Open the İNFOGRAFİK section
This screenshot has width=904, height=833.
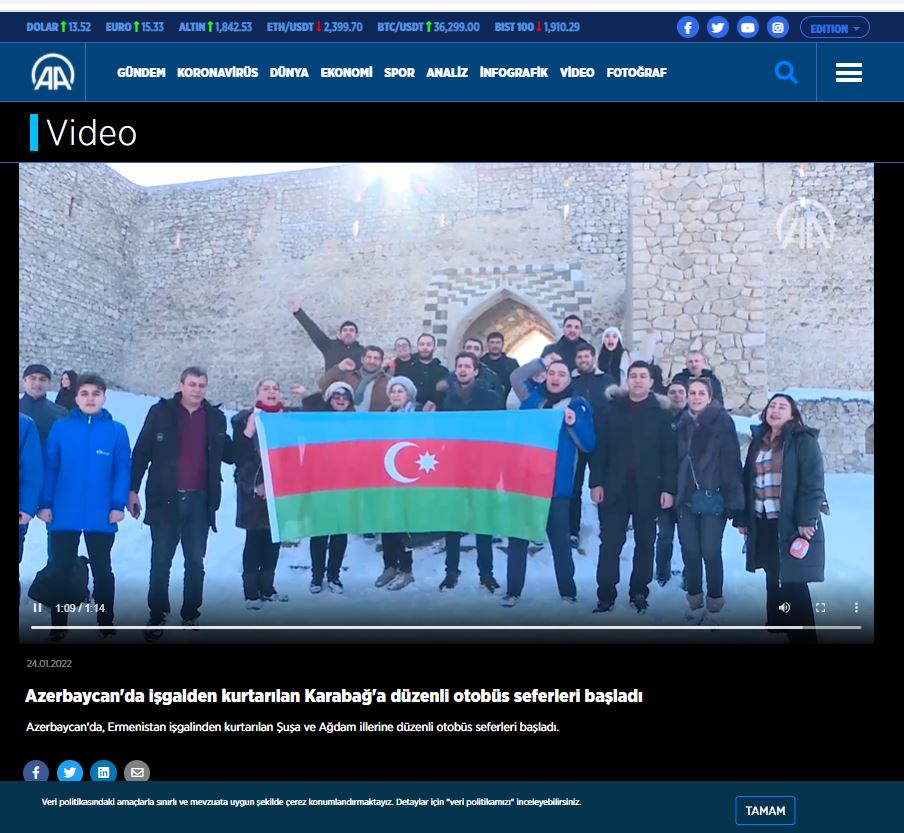click(514, 73)
